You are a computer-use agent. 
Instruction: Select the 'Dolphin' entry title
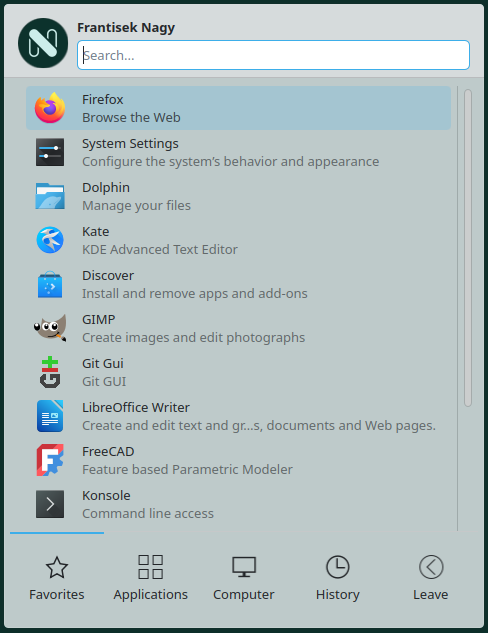pos(106,187)
